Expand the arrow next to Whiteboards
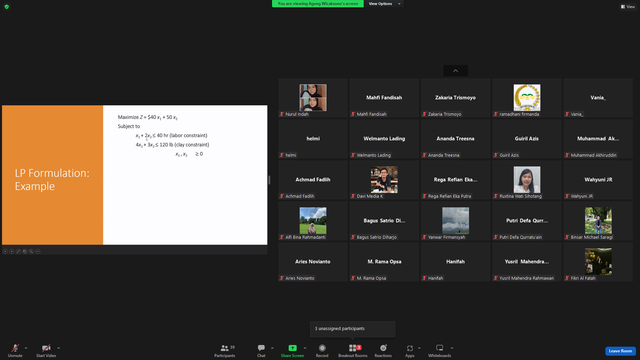Image resolution: width=640 pixels, height=360 pixels. click(x=452, y=348)
